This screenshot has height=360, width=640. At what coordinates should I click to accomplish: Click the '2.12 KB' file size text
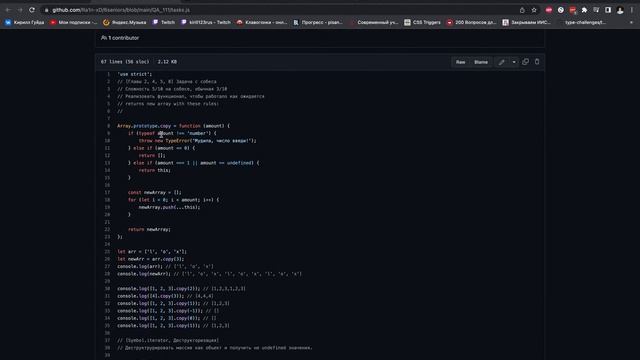(x=167, y=62)
